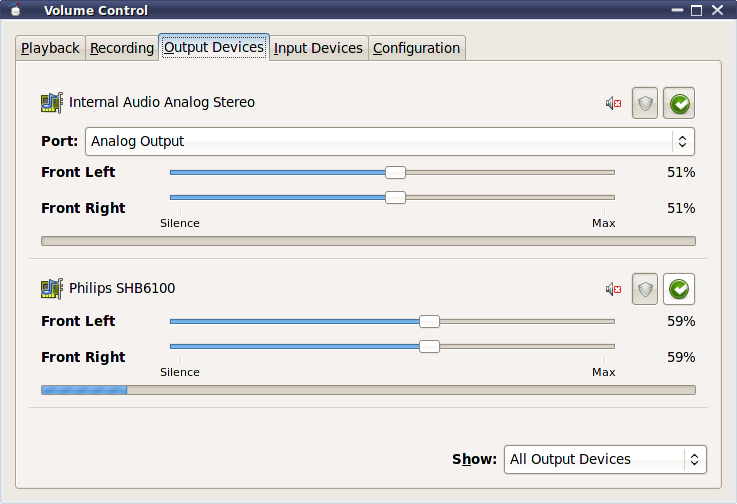Viewport: 737px width, 504px height.
Task: Expand the Show All Output Devices dropdown
Action: [x=605, y=459]
